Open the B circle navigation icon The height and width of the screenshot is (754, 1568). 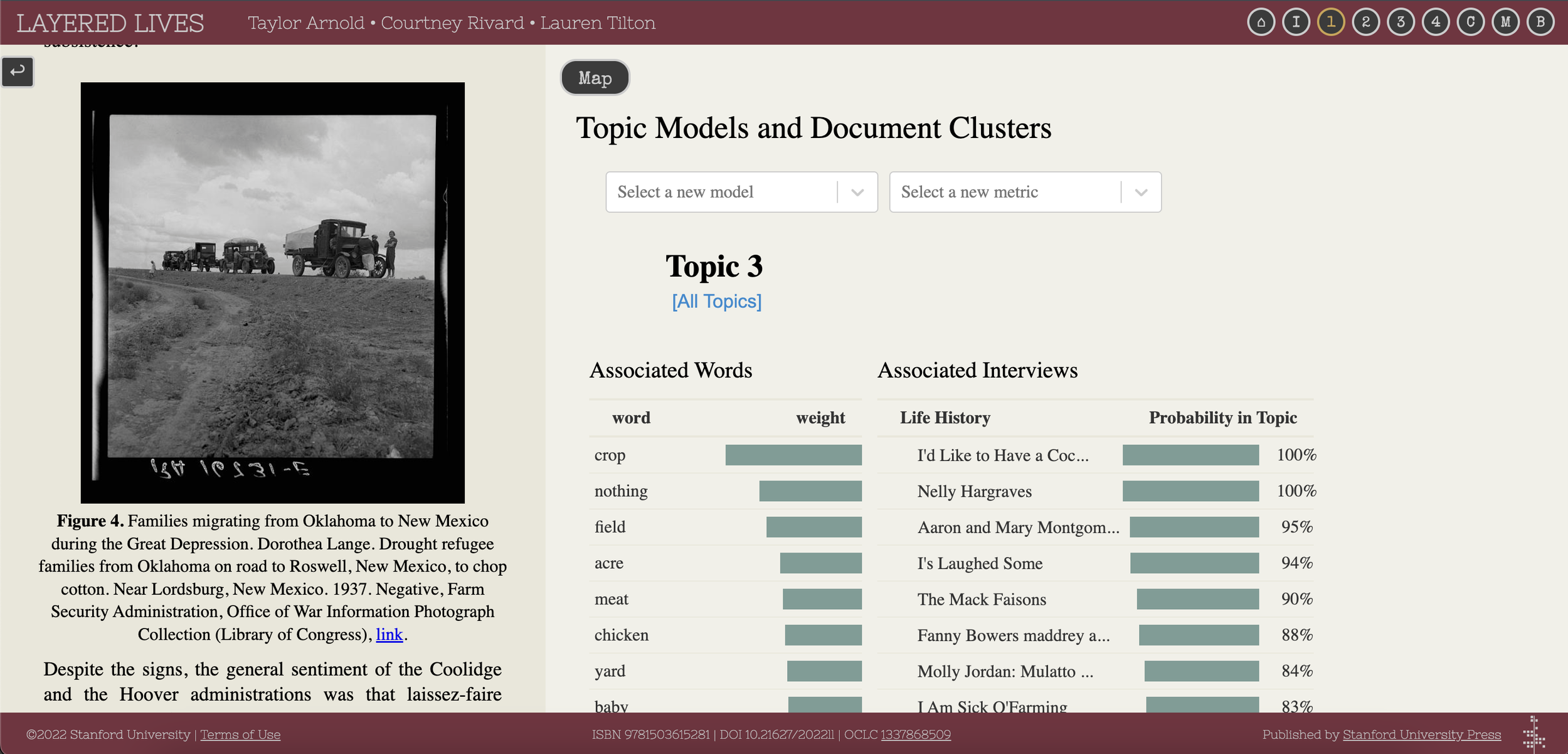1540,23
